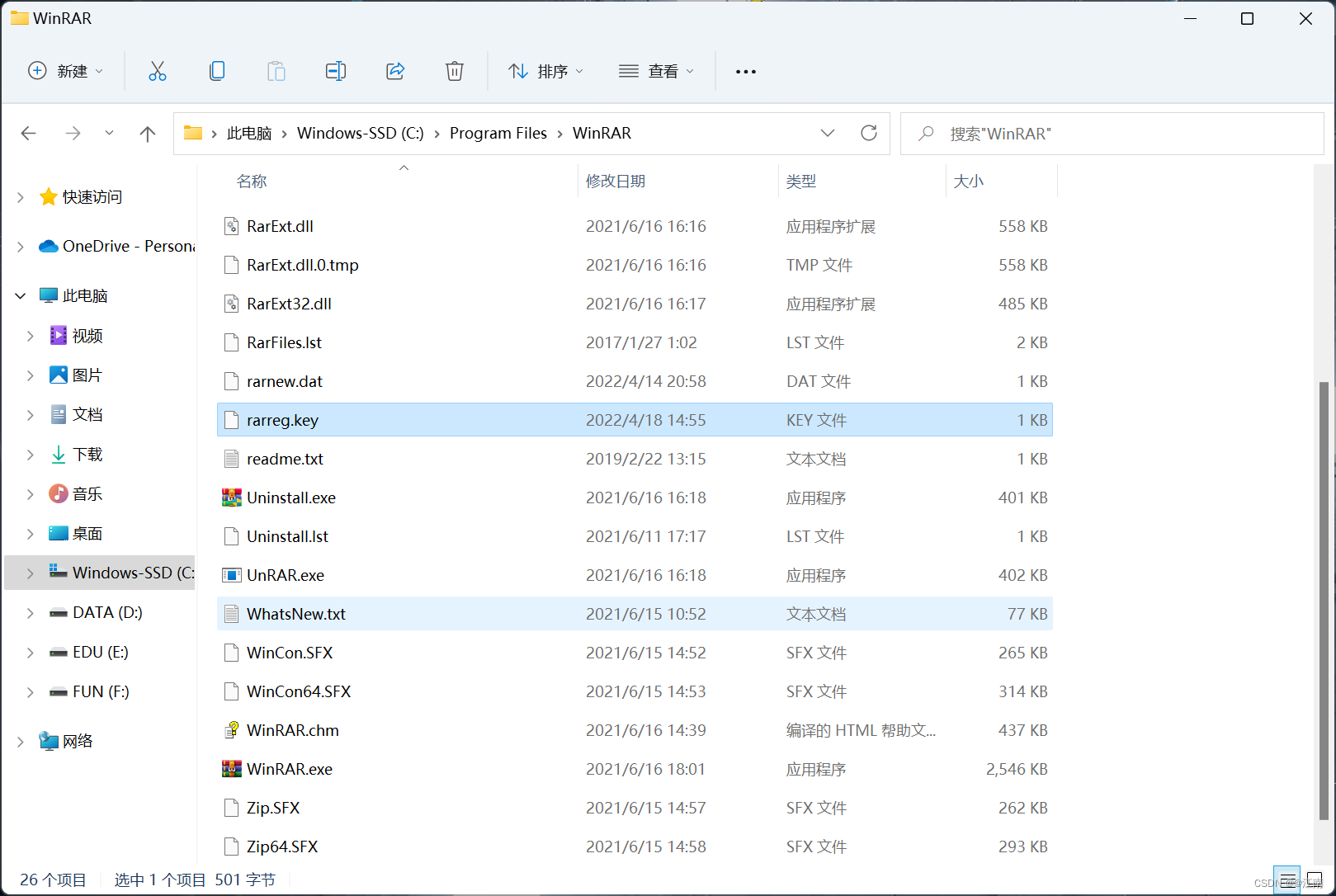Click Windows-SSD (C:) breadcrumb segment
The width and height of the screenshot is (1336, 896).
[x=361, y=134]
